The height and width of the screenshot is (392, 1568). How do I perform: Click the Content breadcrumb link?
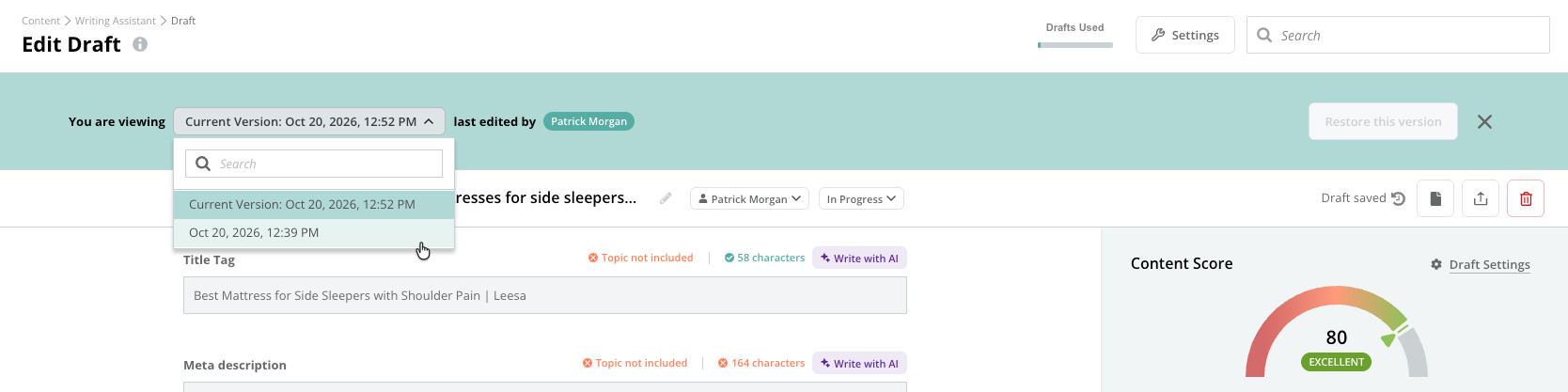coord(40,21)
